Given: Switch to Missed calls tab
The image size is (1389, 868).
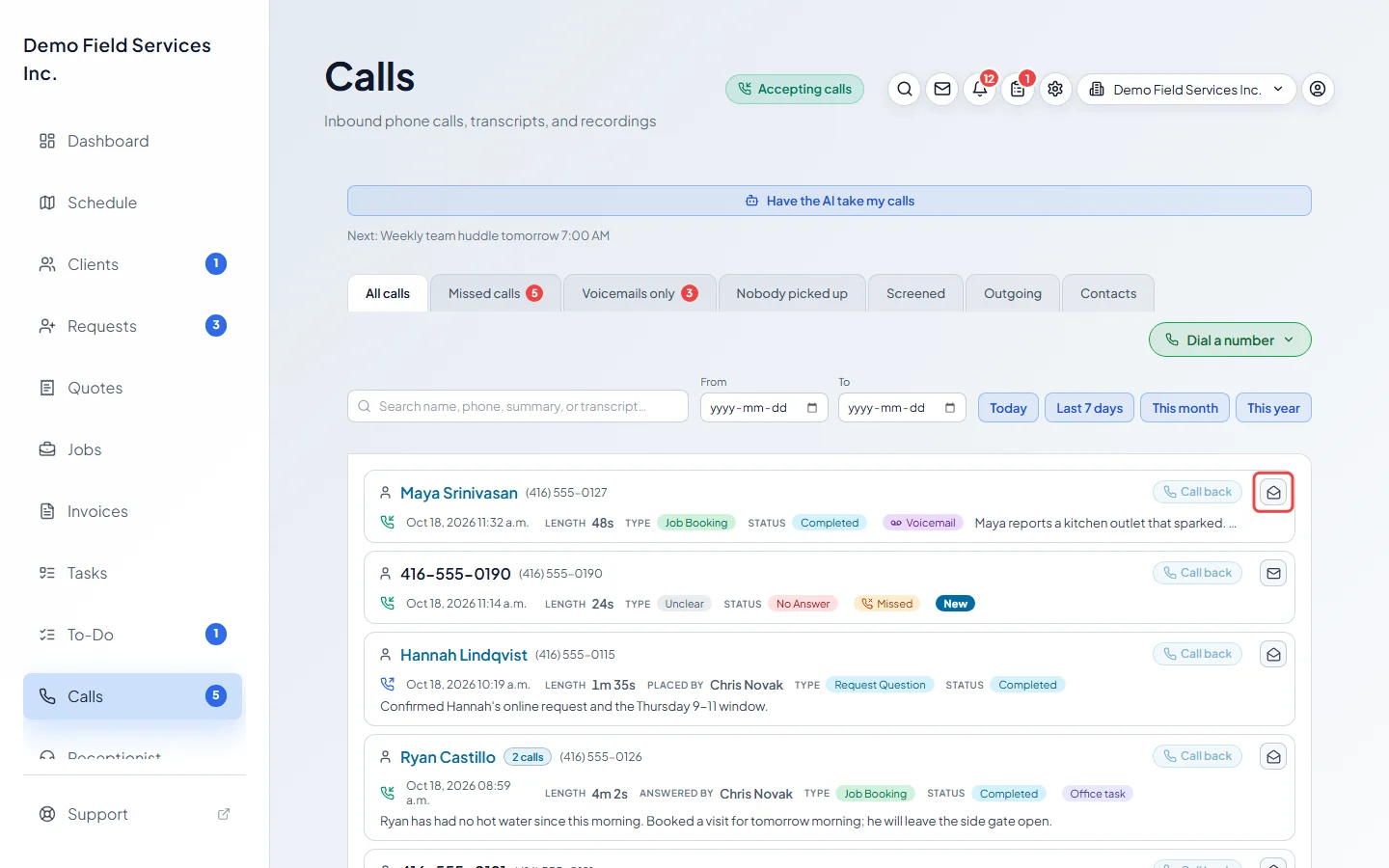Looking at the screenshot, I should pyautogui.click(x=495, y=293).
